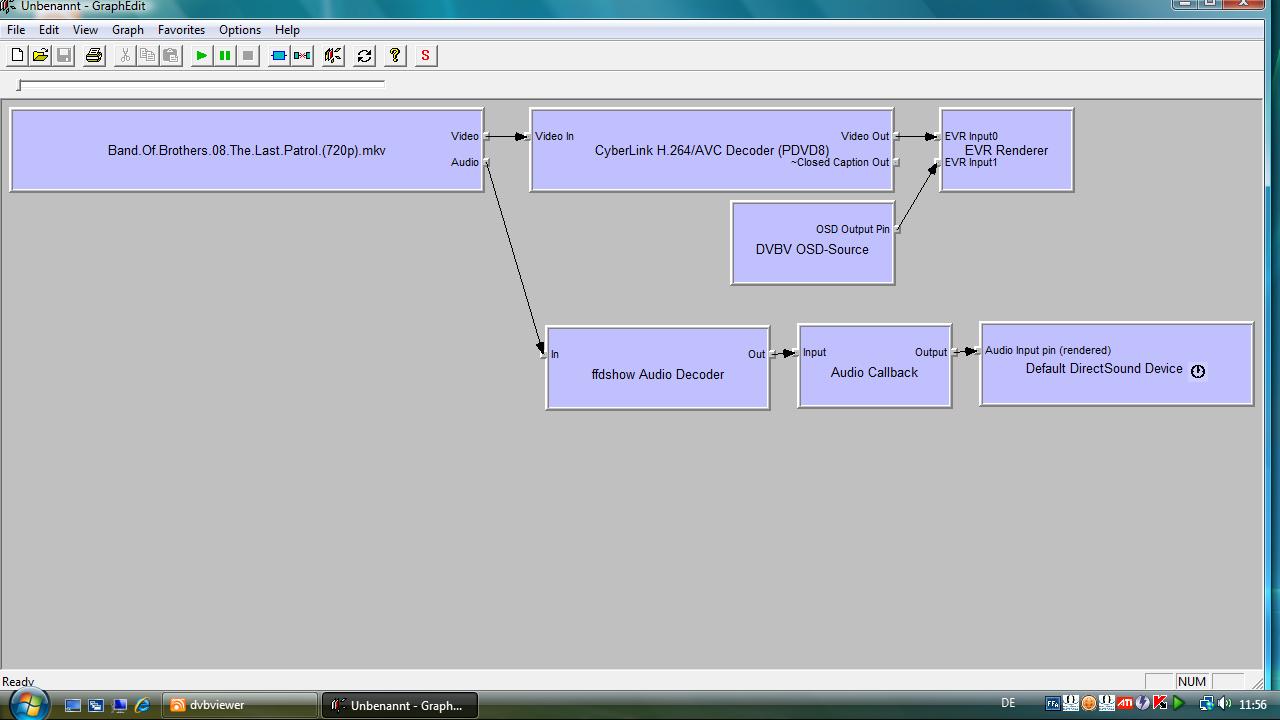The width and height of the screenshot is (1280, 720).
Task: Click the clock icon on DirectSound Device
Action: [1197, 371]
